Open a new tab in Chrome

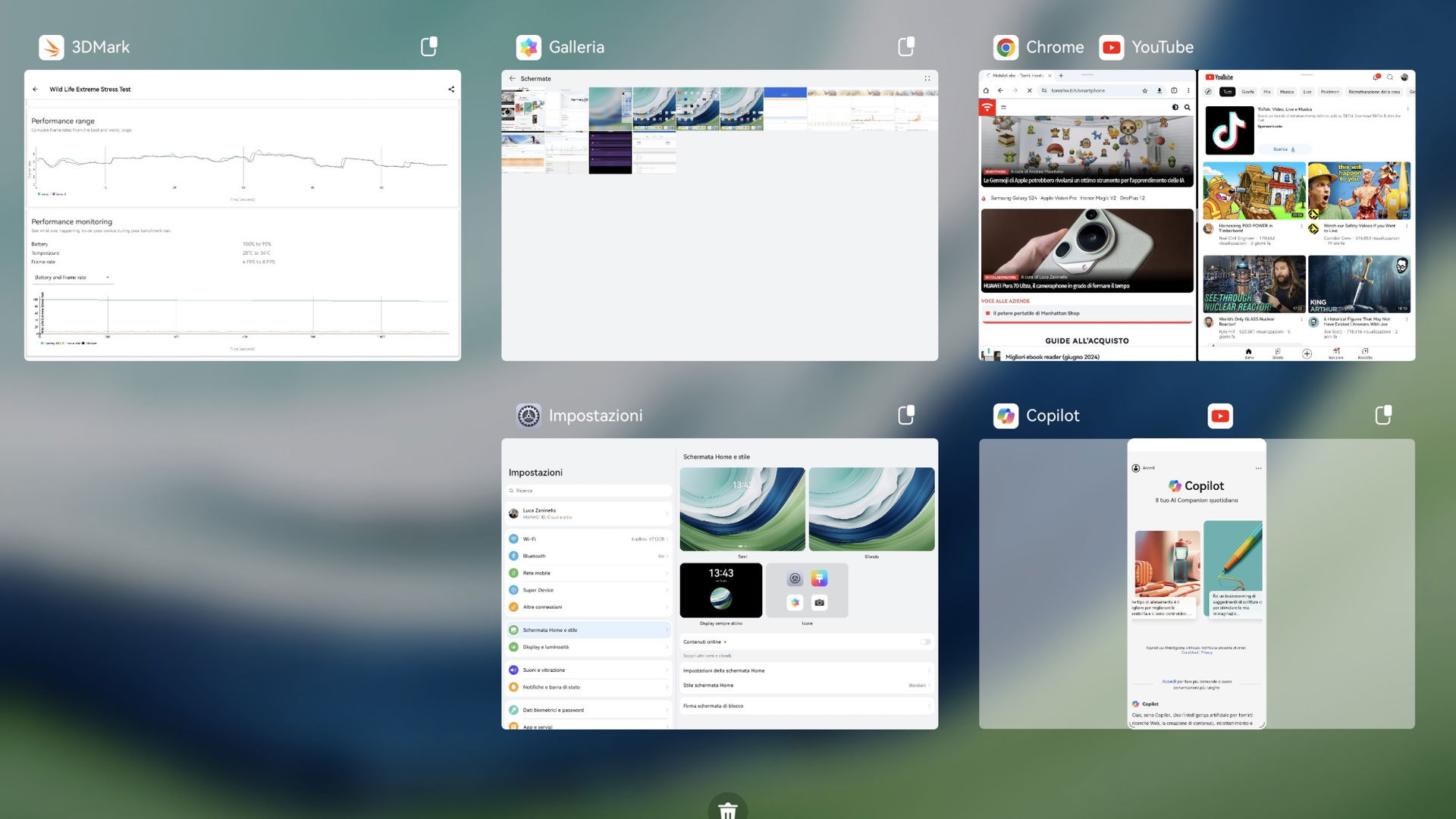(x=1061, y=76)
